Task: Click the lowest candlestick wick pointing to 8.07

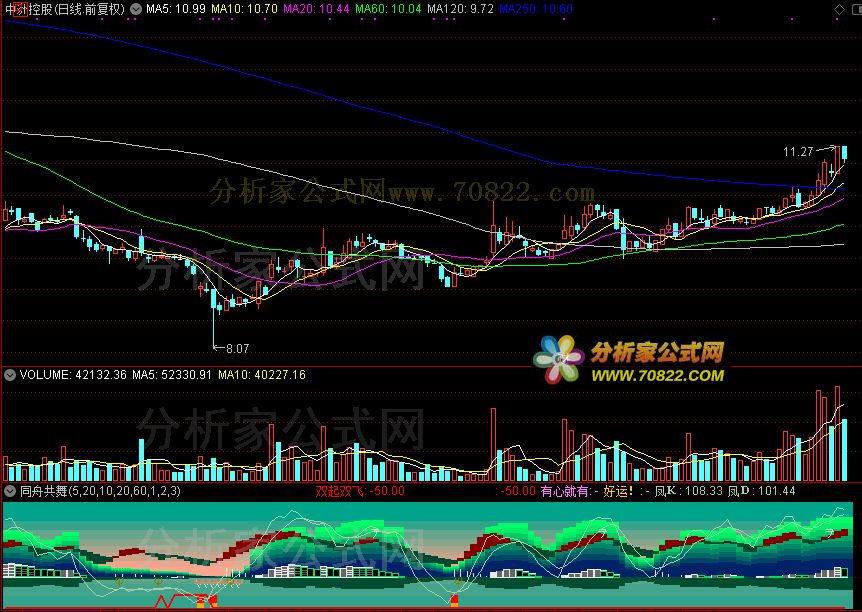Action: pyautogui.click(x=213, y=329)
